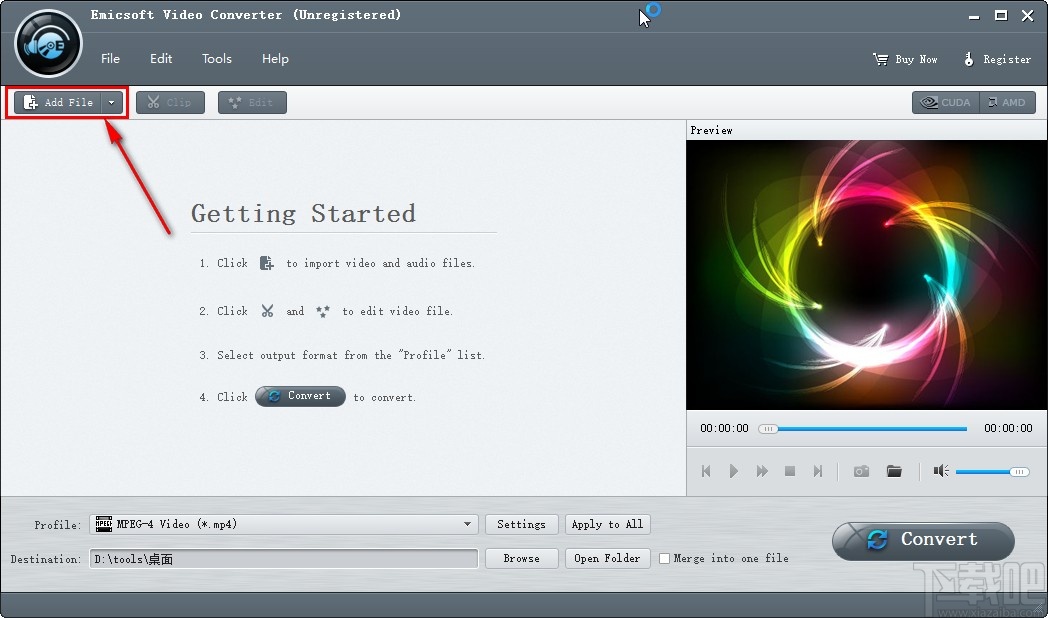Image resolution: width=1048 pixels, height=618 pixels.
Task: Open the Profile format dropdown
Action: coord(283,524)
